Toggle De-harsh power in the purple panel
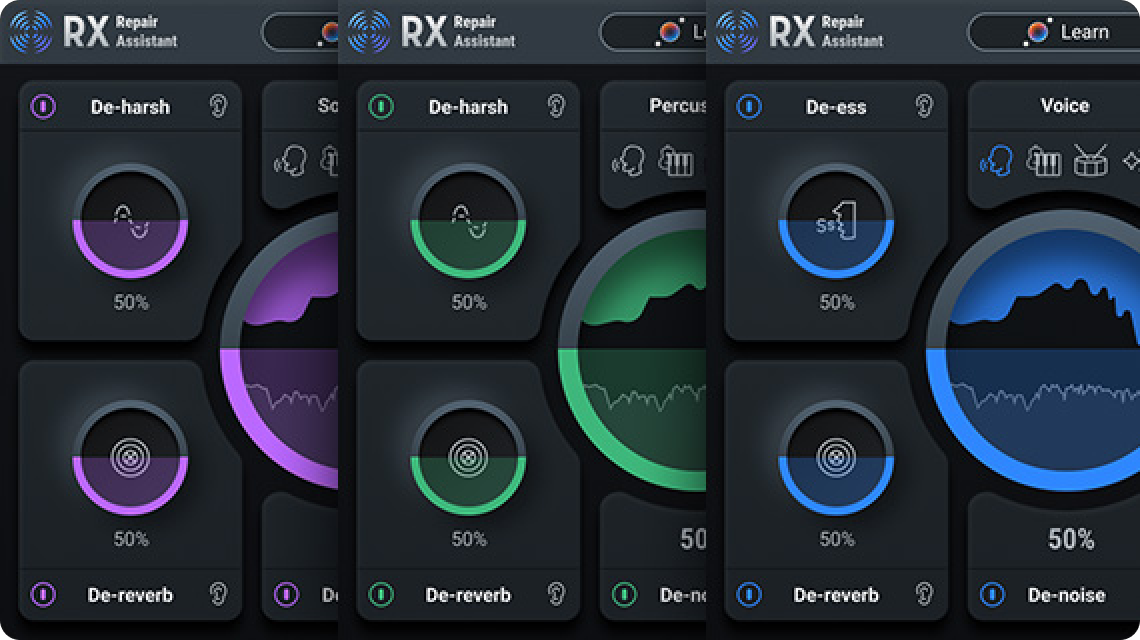 (43, 107)
